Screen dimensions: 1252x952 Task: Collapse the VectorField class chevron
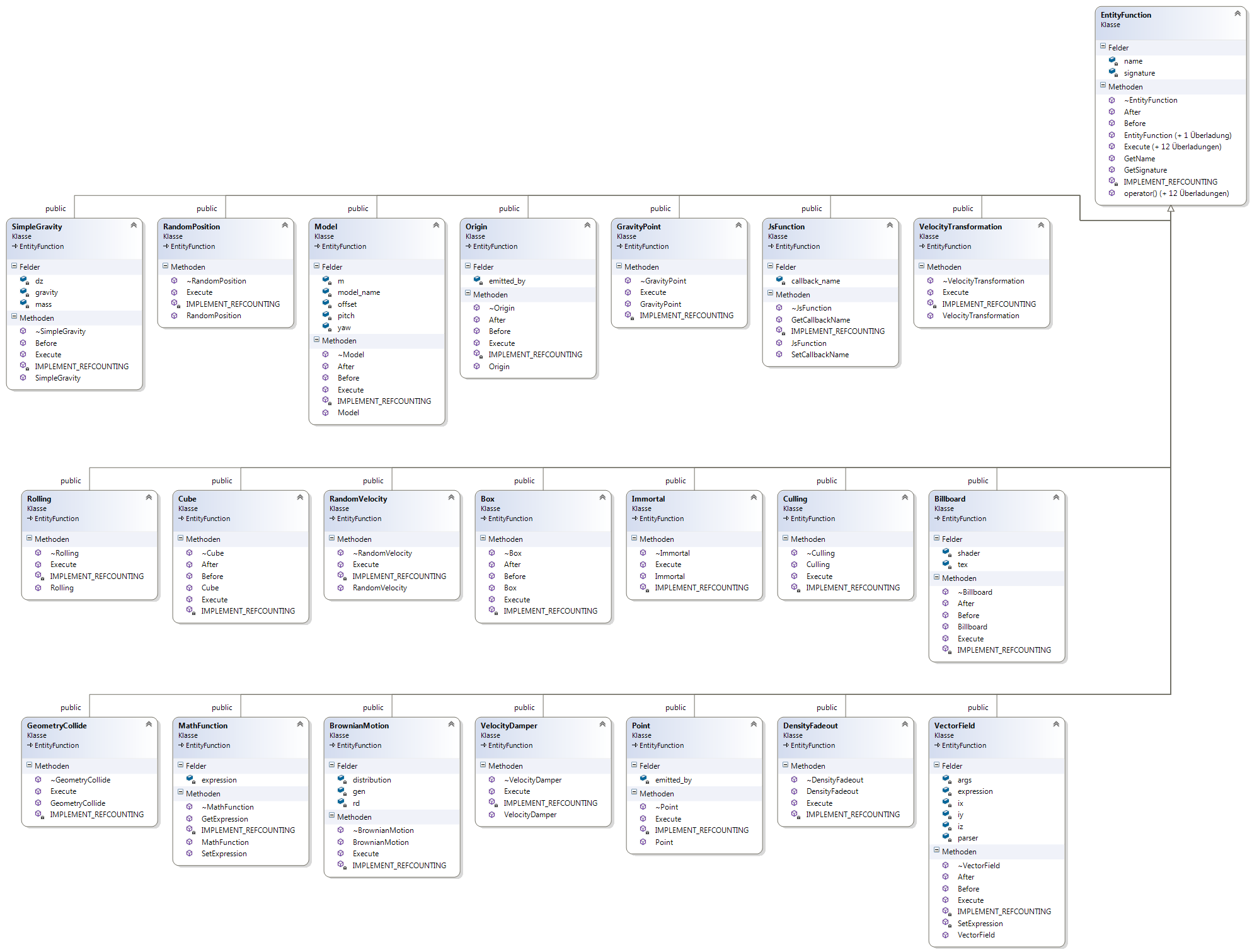click(1056, 724)
